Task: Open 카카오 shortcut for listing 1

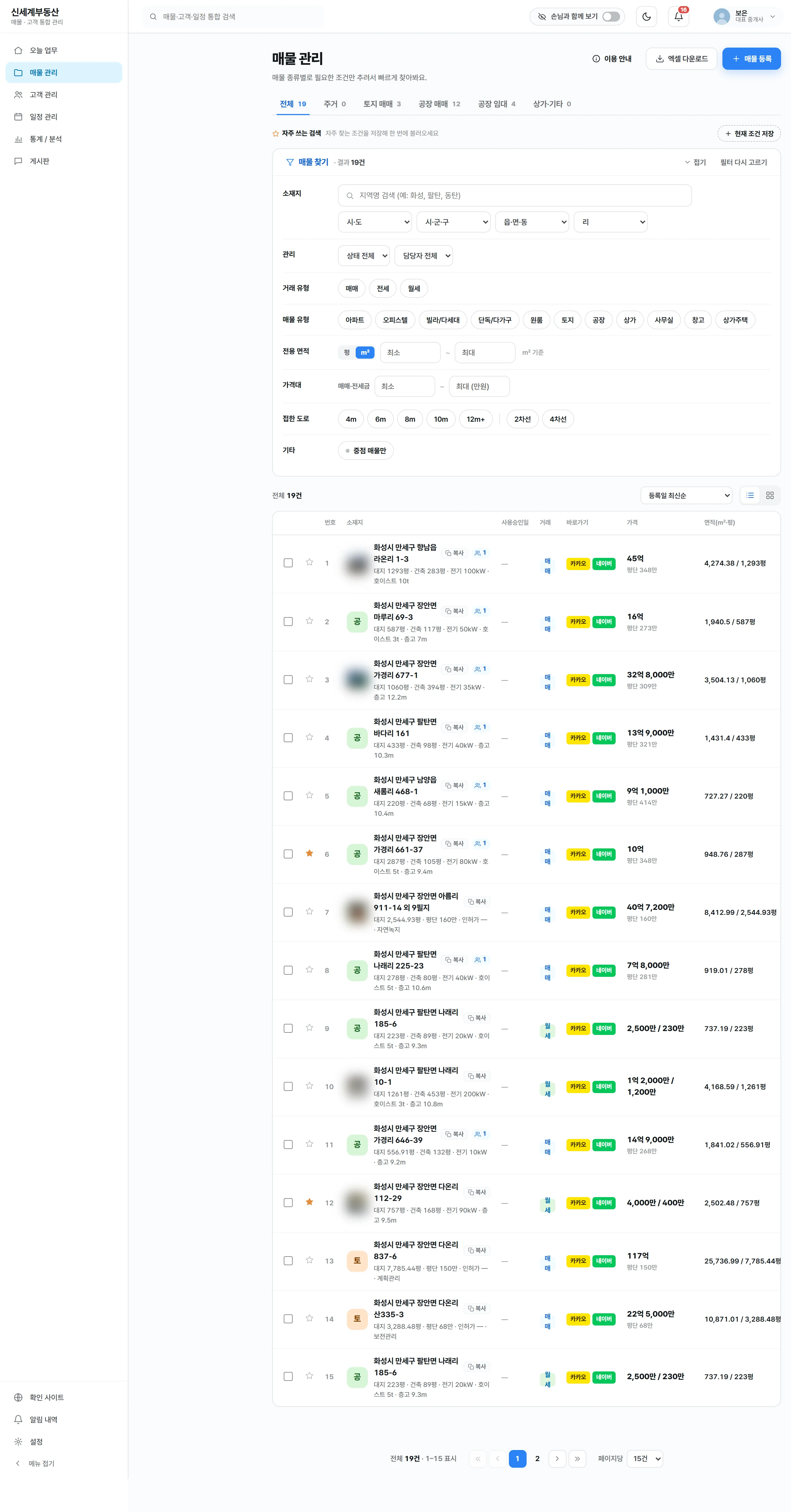Action: pyautogui.click(x=578, y=563)
